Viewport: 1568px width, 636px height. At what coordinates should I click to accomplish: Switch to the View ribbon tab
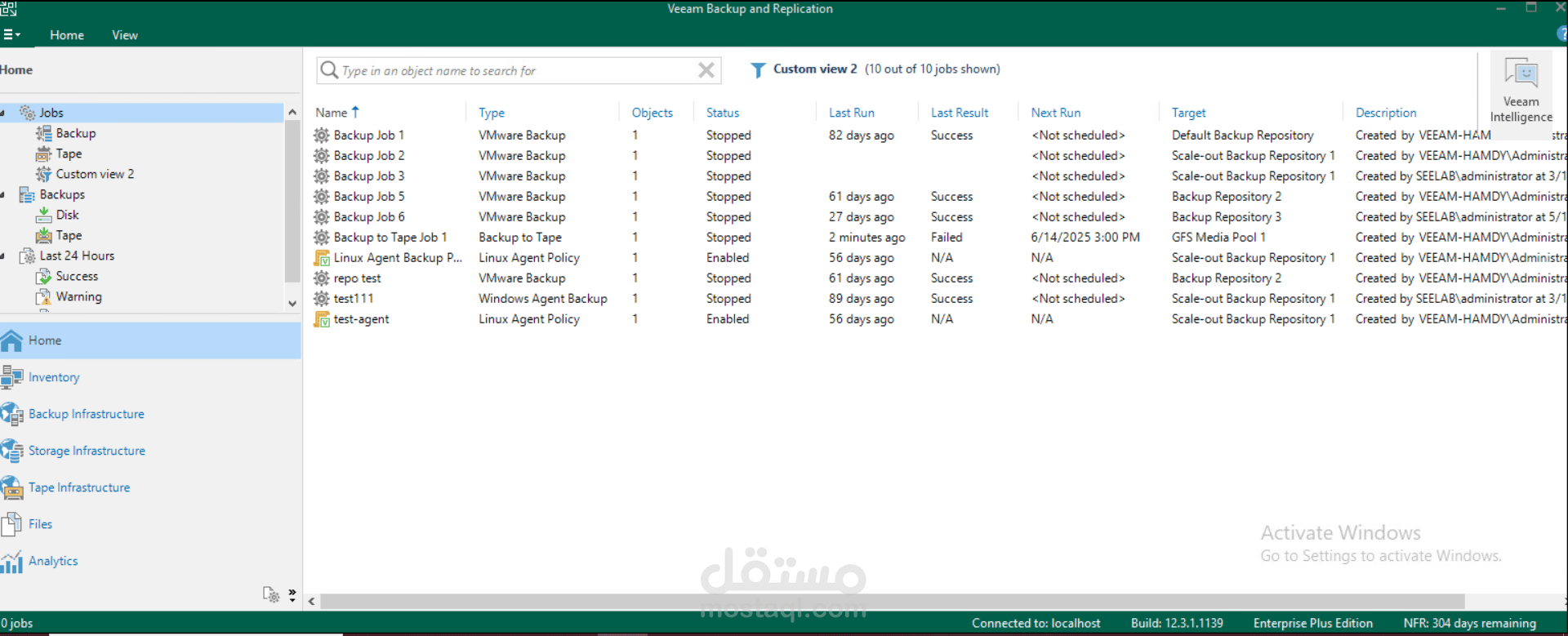coord(125,35)
